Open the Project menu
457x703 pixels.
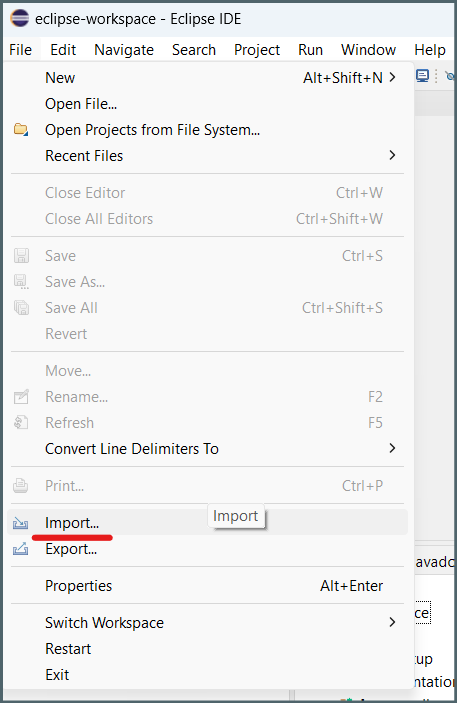click(x=257, y=50)
